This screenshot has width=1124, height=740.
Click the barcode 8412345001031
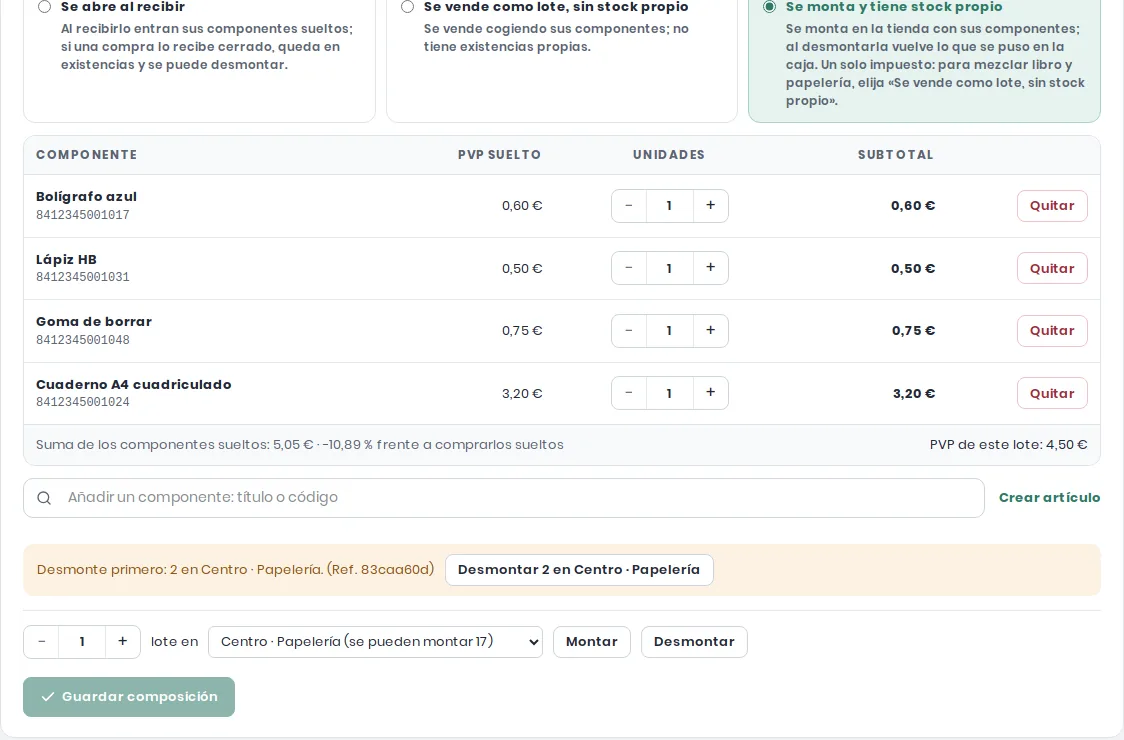coord(82,278)
